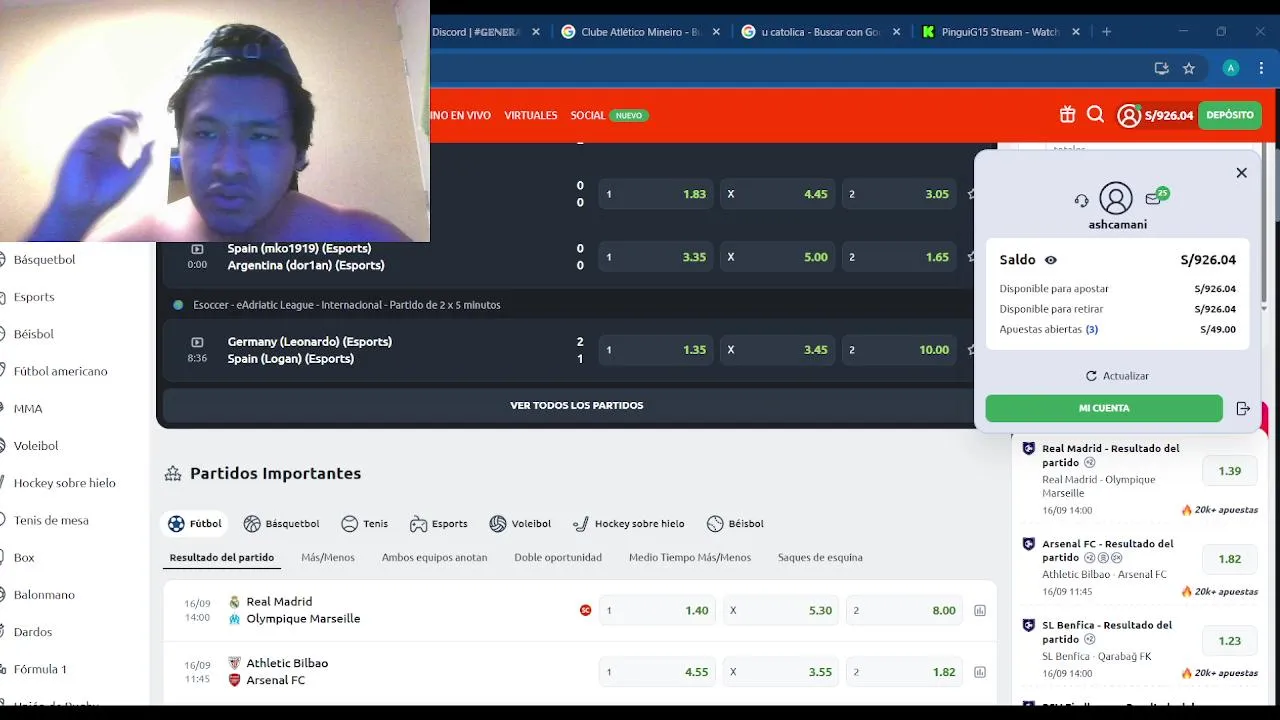Select popular bet SL Benfica 1.23
This screenshot has height=720, width=1280.
pyautogui.click(x=1229, y=641)
